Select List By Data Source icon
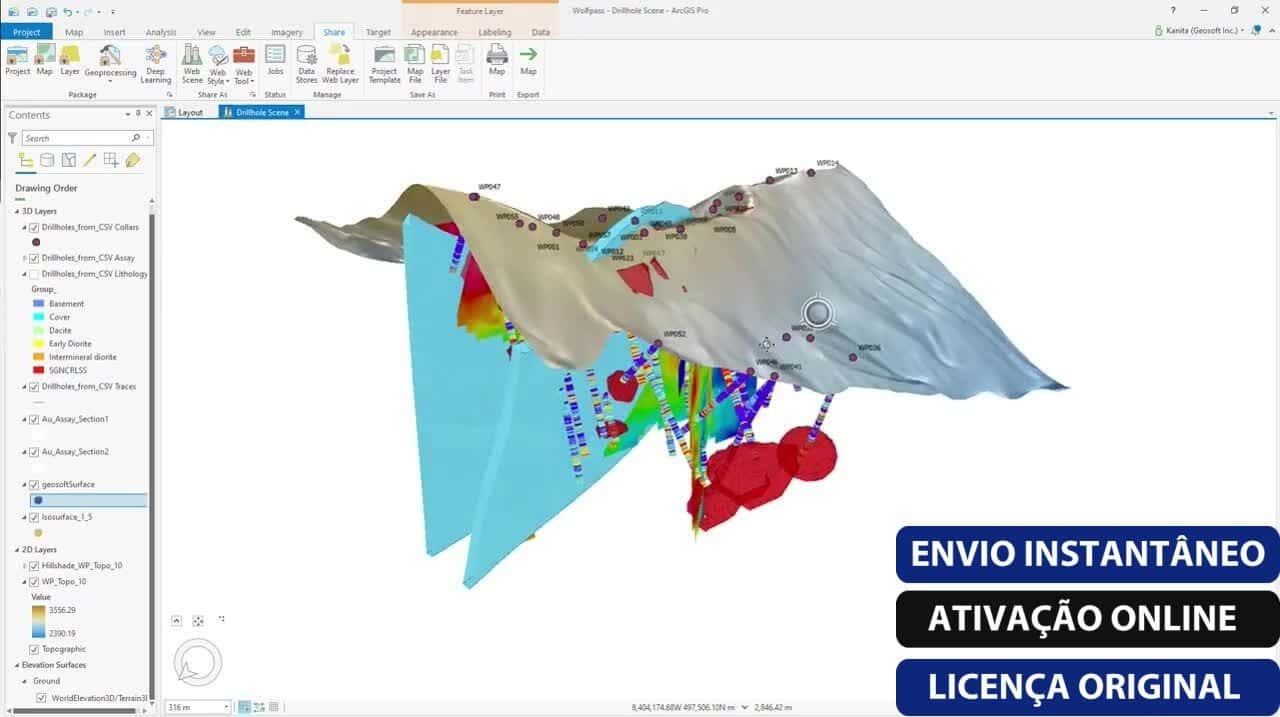 (x=47, y=160)
